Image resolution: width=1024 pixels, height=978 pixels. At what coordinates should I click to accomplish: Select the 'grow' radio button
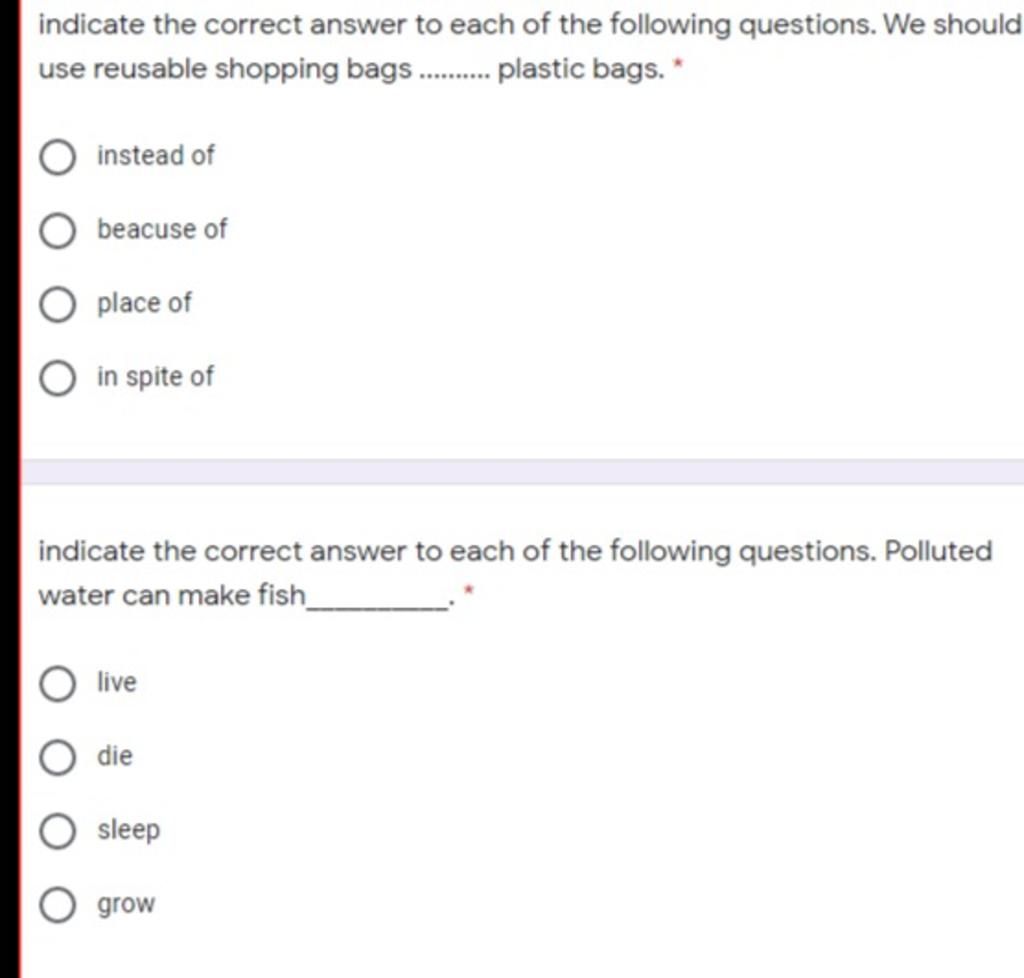pos(58,905)
